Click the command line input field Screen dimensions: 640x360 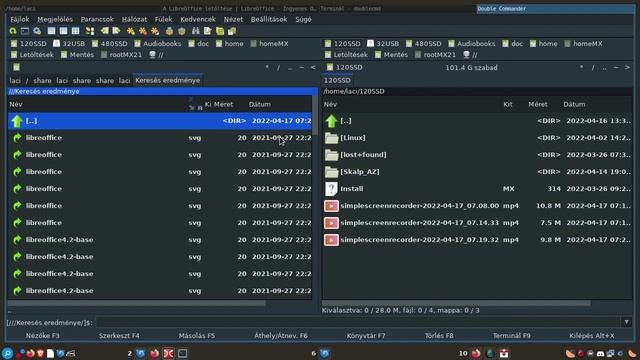tap(358, 322)
